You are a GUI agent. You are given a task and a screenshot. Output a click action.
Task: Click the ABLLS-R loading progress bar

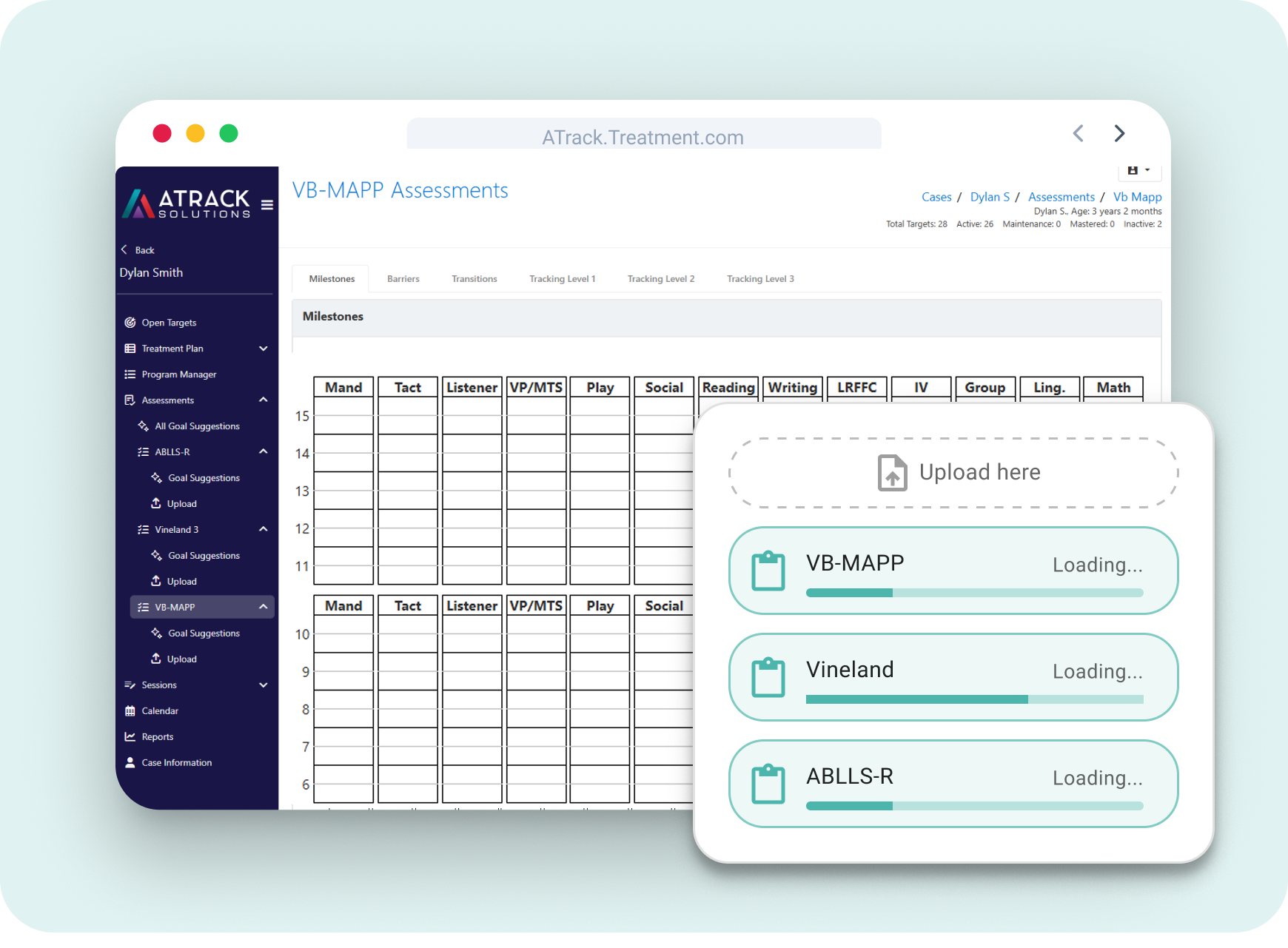tap(974, 806)
